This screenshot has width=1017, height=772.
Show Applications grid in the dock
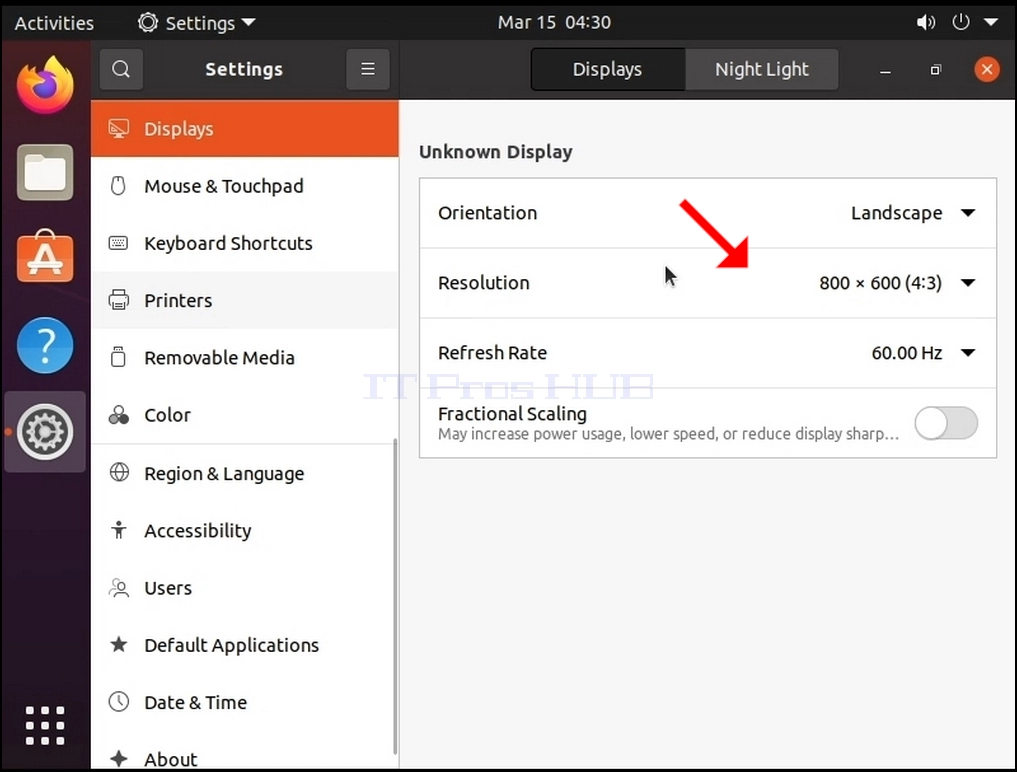45,725
